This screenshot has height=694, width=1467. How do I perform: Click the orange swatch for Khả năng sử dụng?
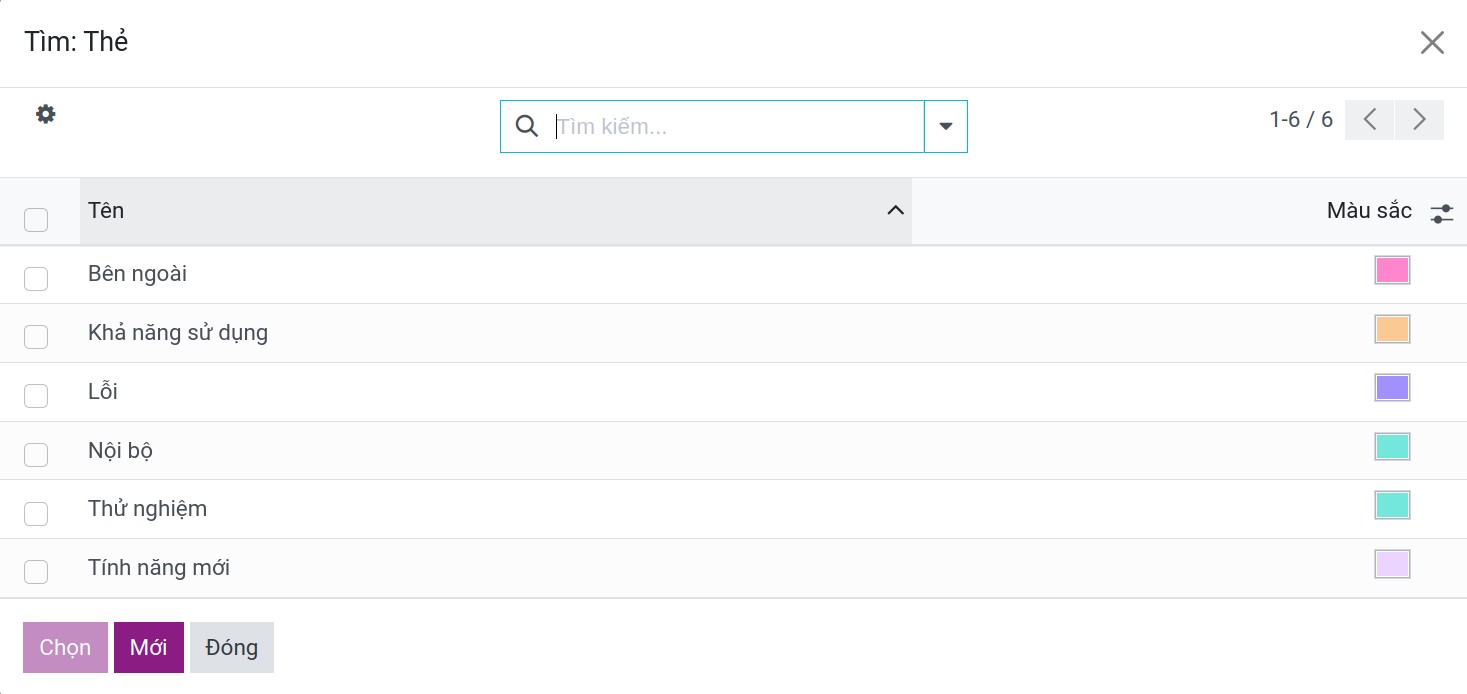pos(1392,329)
